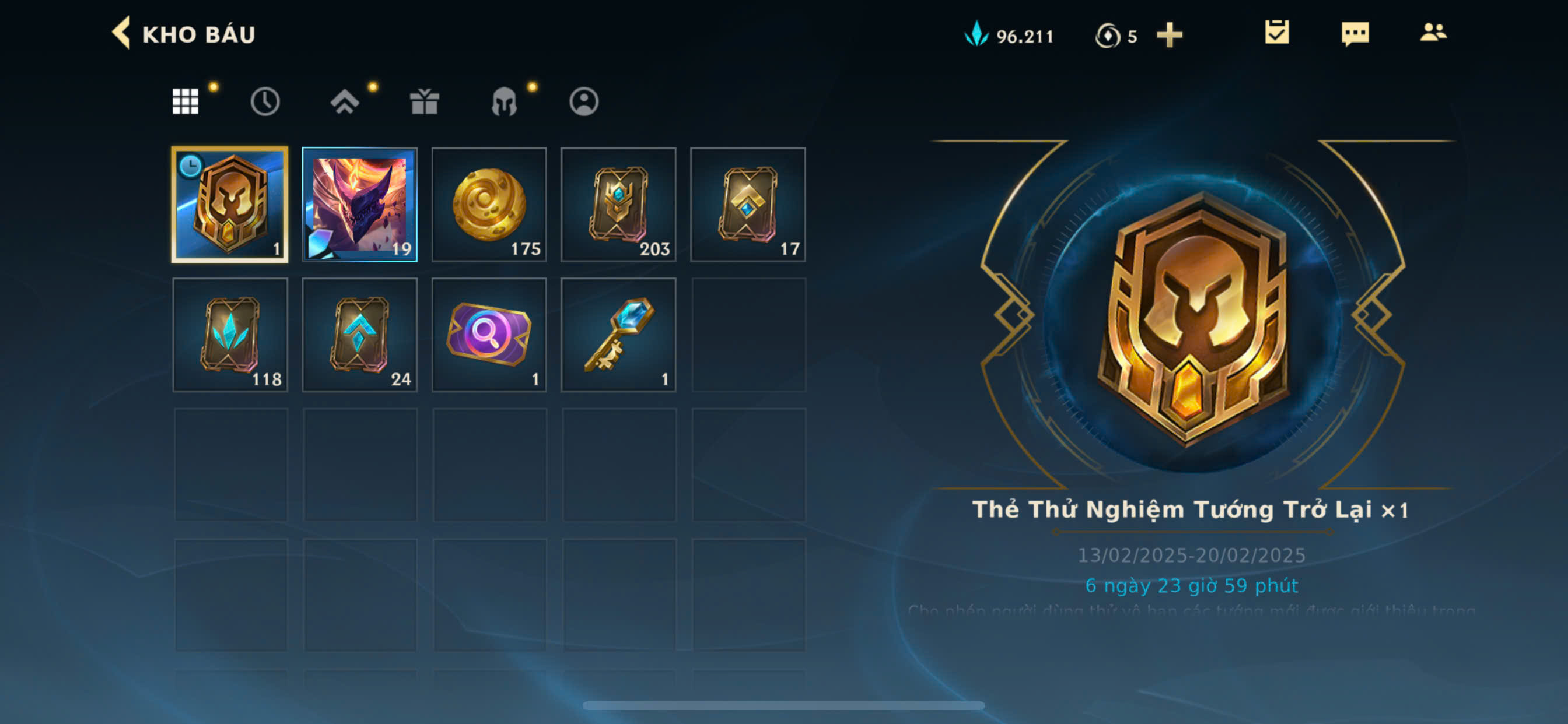Go back from Kho Báu screen
This screenshot has height=724, width=1568.
(x=121, y=33)
